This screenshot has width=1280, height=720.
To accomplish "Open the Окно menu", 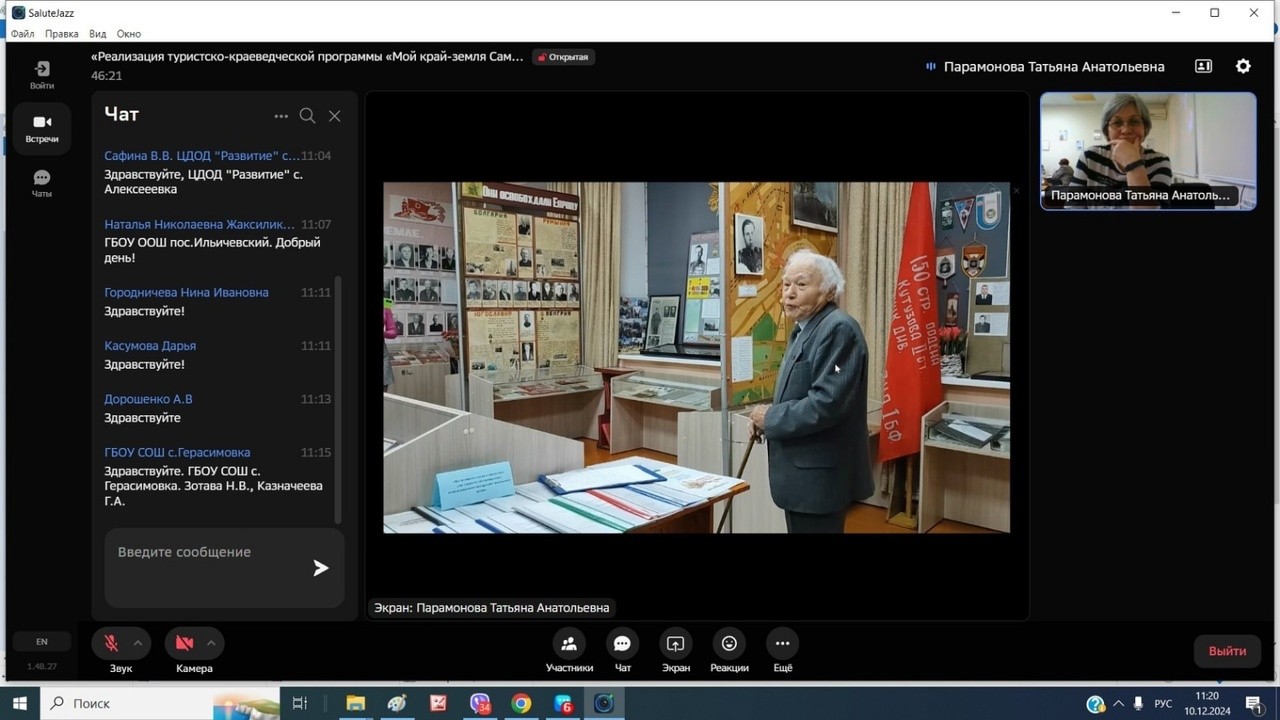I will pyautogui.click(x=129, y=34).
